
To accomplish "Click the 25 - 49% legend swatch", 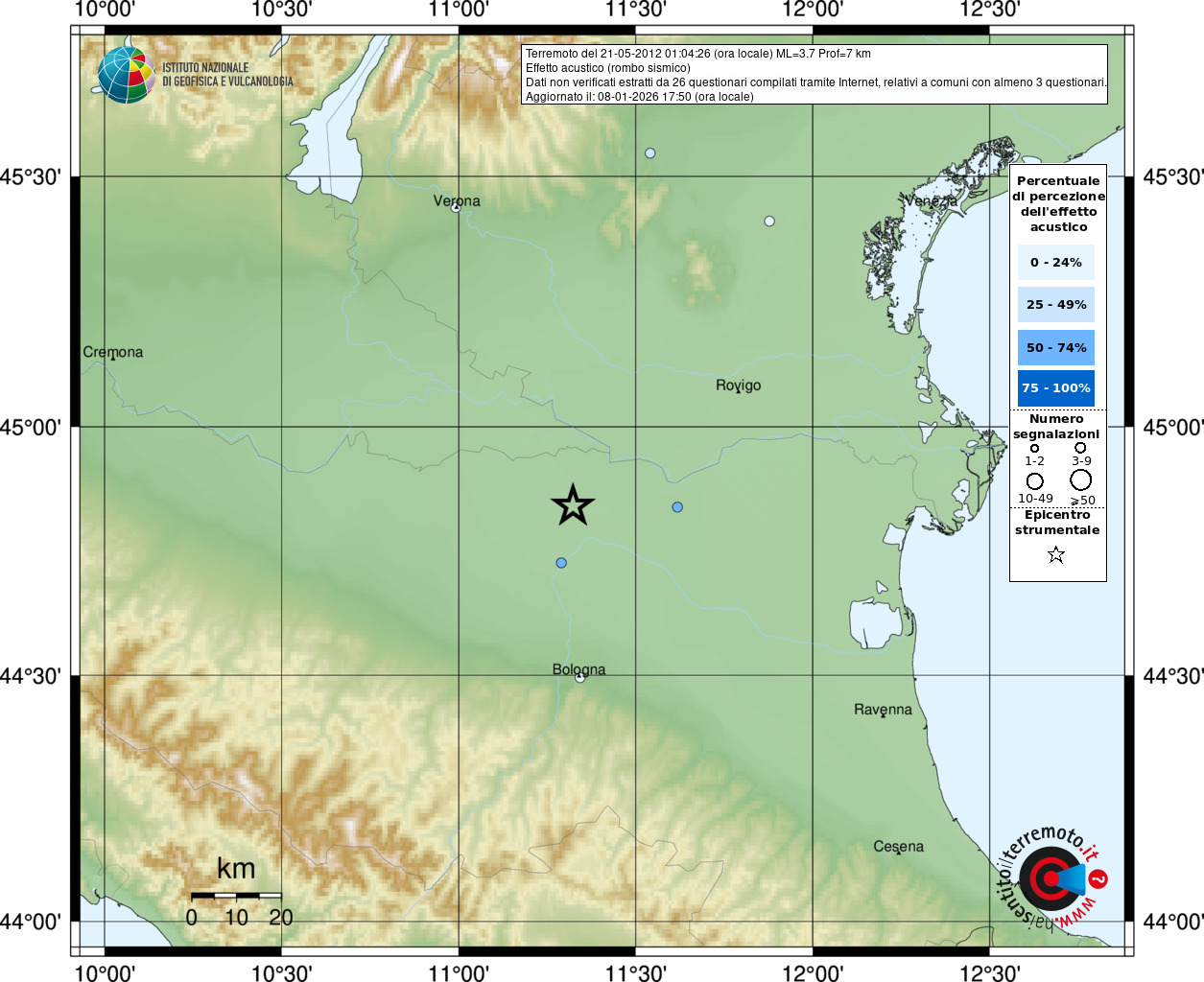I will (x=1056, y=305).
